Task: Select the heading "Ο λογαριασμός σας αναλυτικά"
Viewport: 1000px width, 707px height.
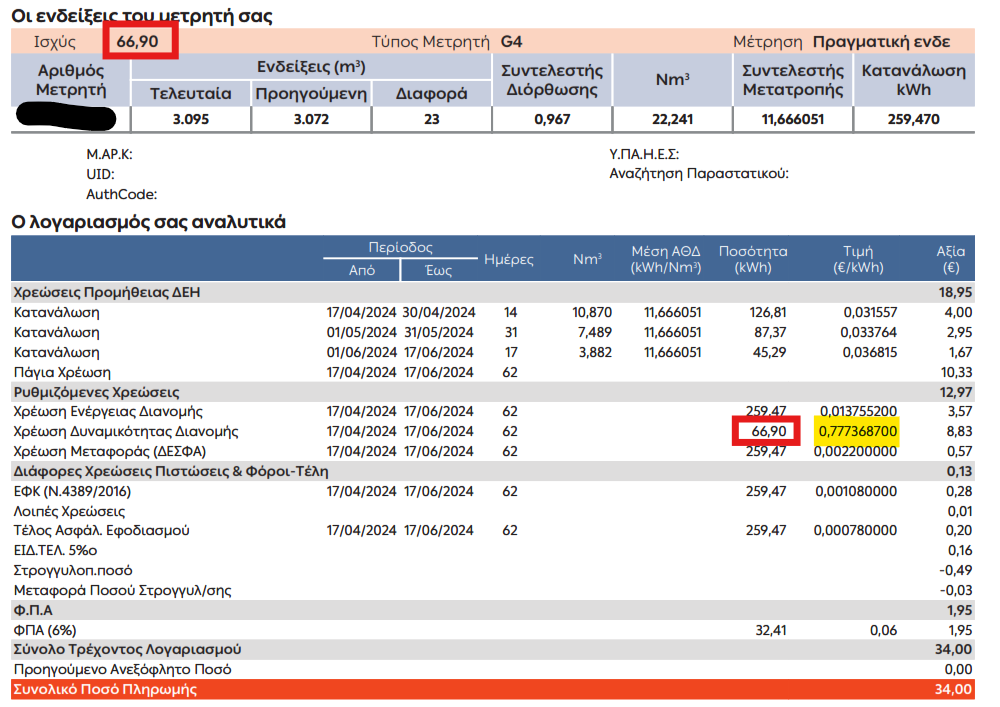Action: coord(149,222)
